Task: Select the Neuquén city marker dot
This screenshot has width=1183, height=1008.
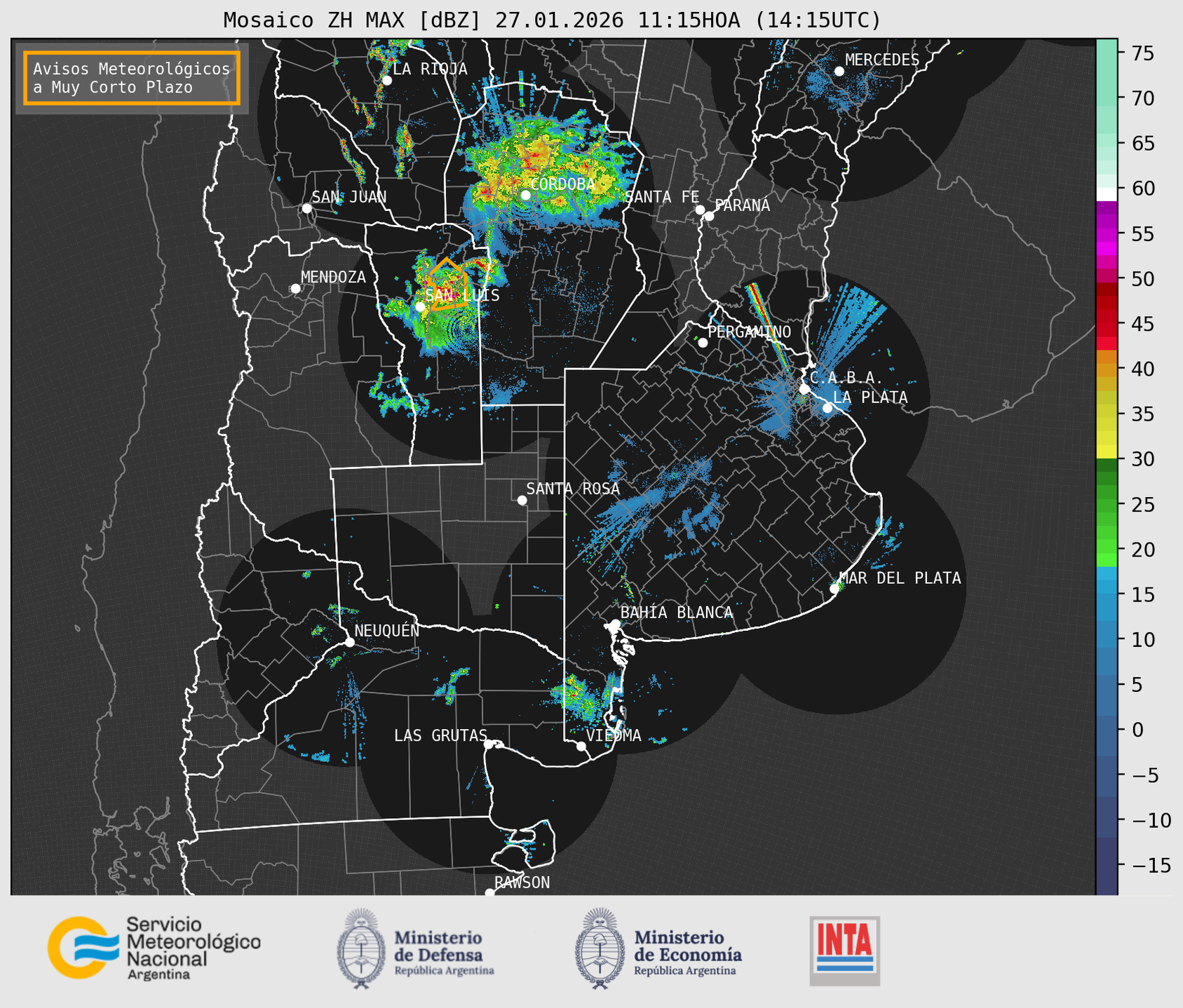Action: click(349, 642)
